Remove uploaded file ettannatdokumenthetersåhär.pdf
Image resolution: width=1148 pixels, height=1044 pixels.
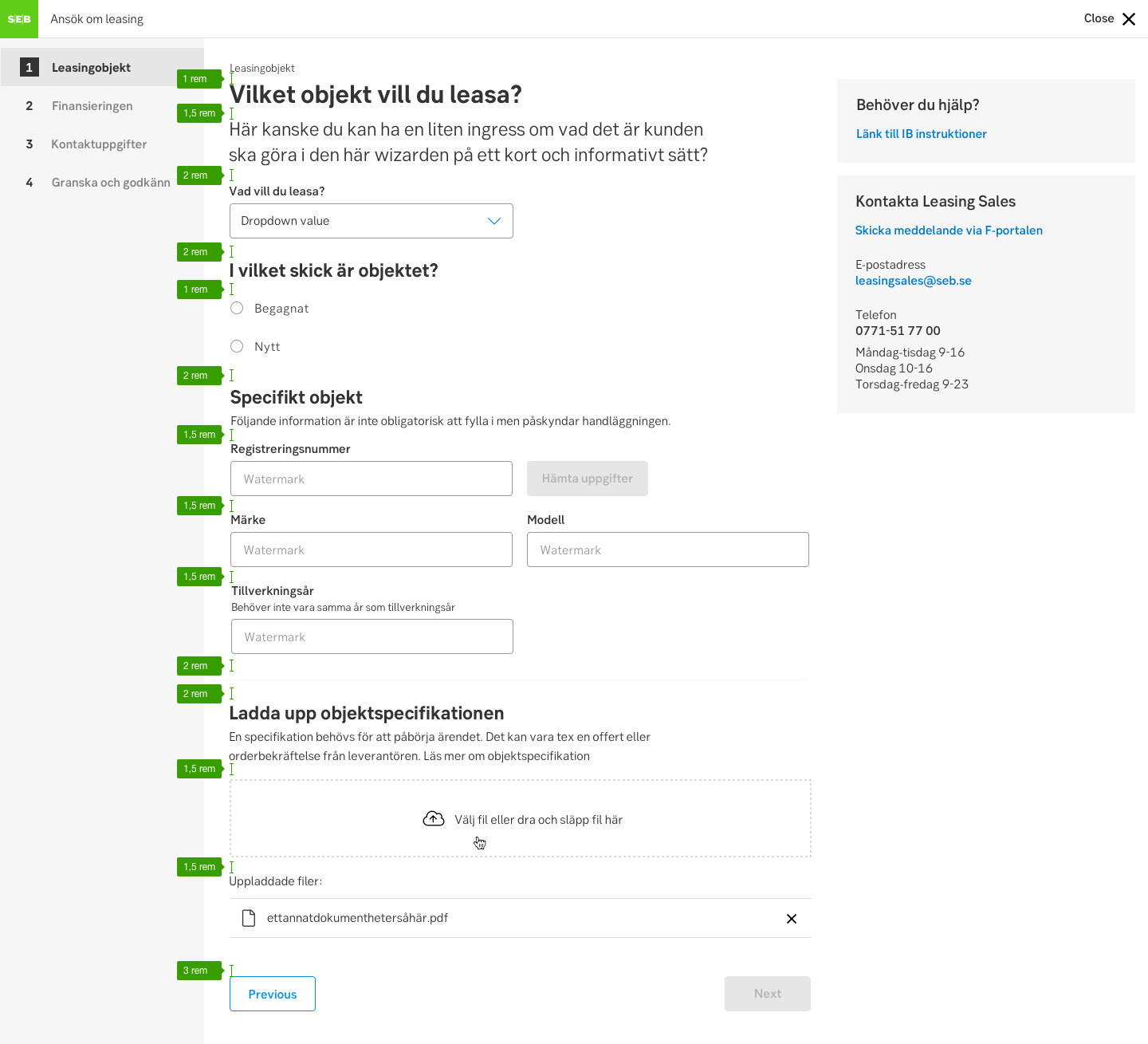pos(792,919)
